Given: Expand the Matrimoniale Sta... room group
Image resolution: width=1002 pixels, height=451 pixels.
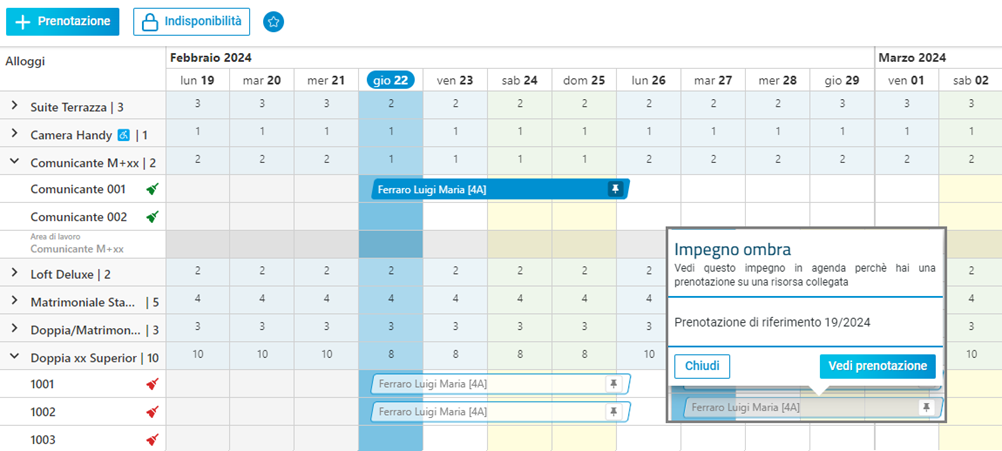Looking at the screenshot, I should pyautogui.click(x=14, y=302).
